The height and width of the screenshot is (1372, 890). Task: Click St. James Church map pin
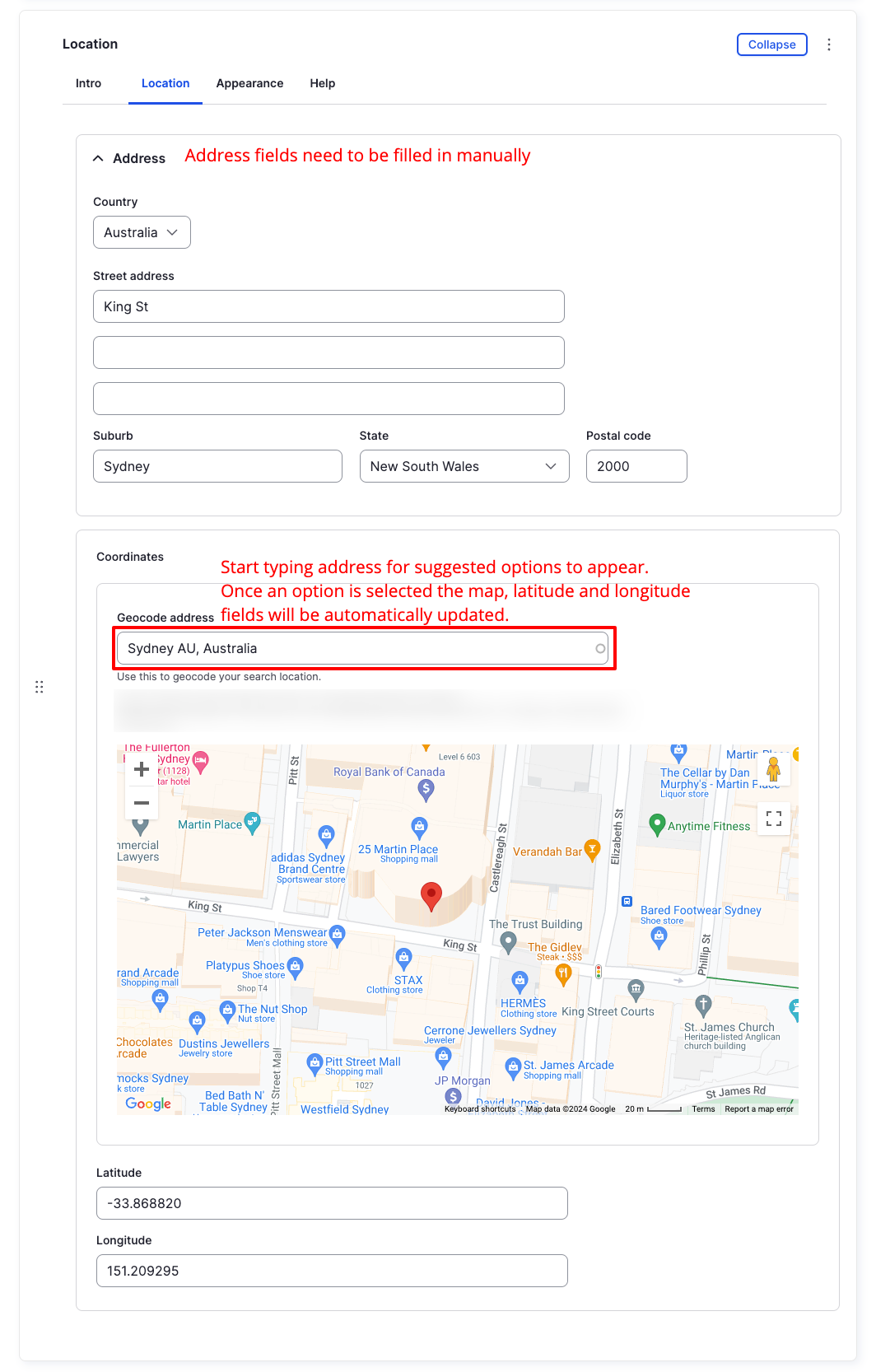(x=702, y=1006)
